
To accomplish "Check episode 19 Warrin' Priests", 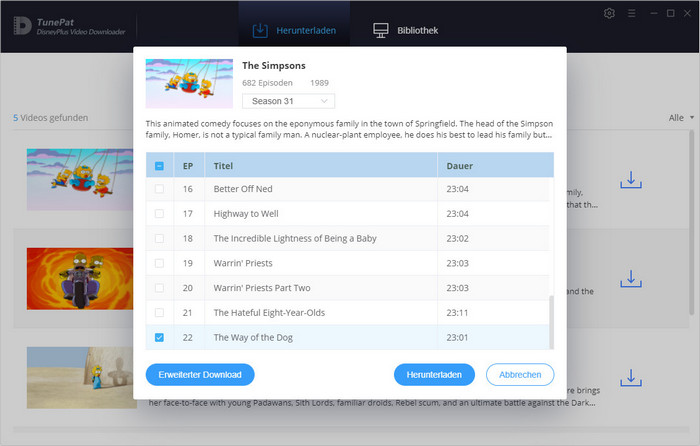I will tap(159, 263).
